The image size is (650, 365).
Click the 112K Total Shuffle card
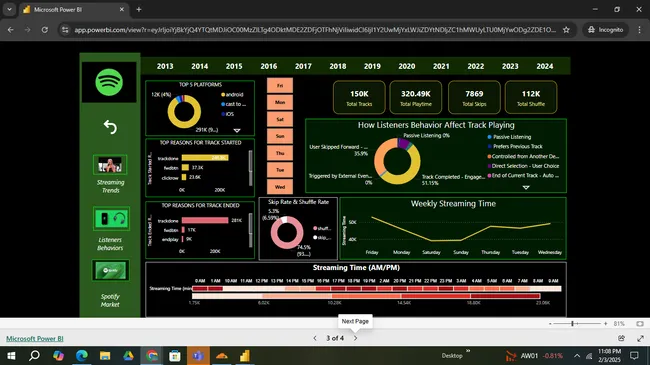(531, 97)
